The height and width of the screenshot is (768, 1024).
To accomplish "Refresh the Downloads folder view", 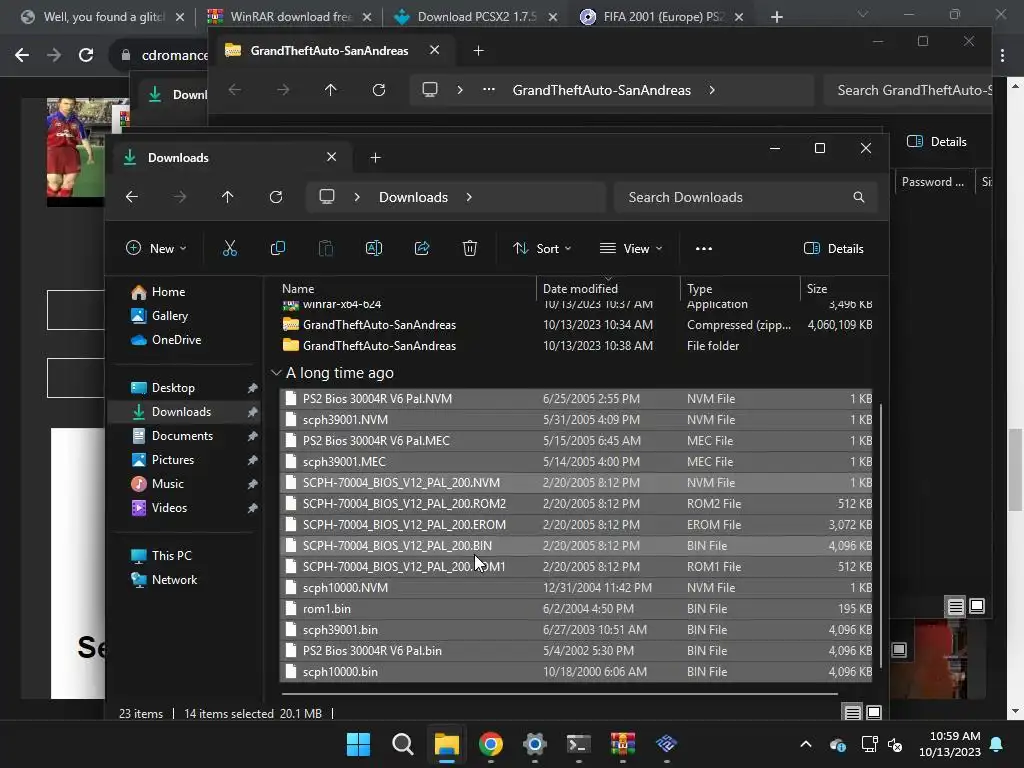I will [276, 197].
